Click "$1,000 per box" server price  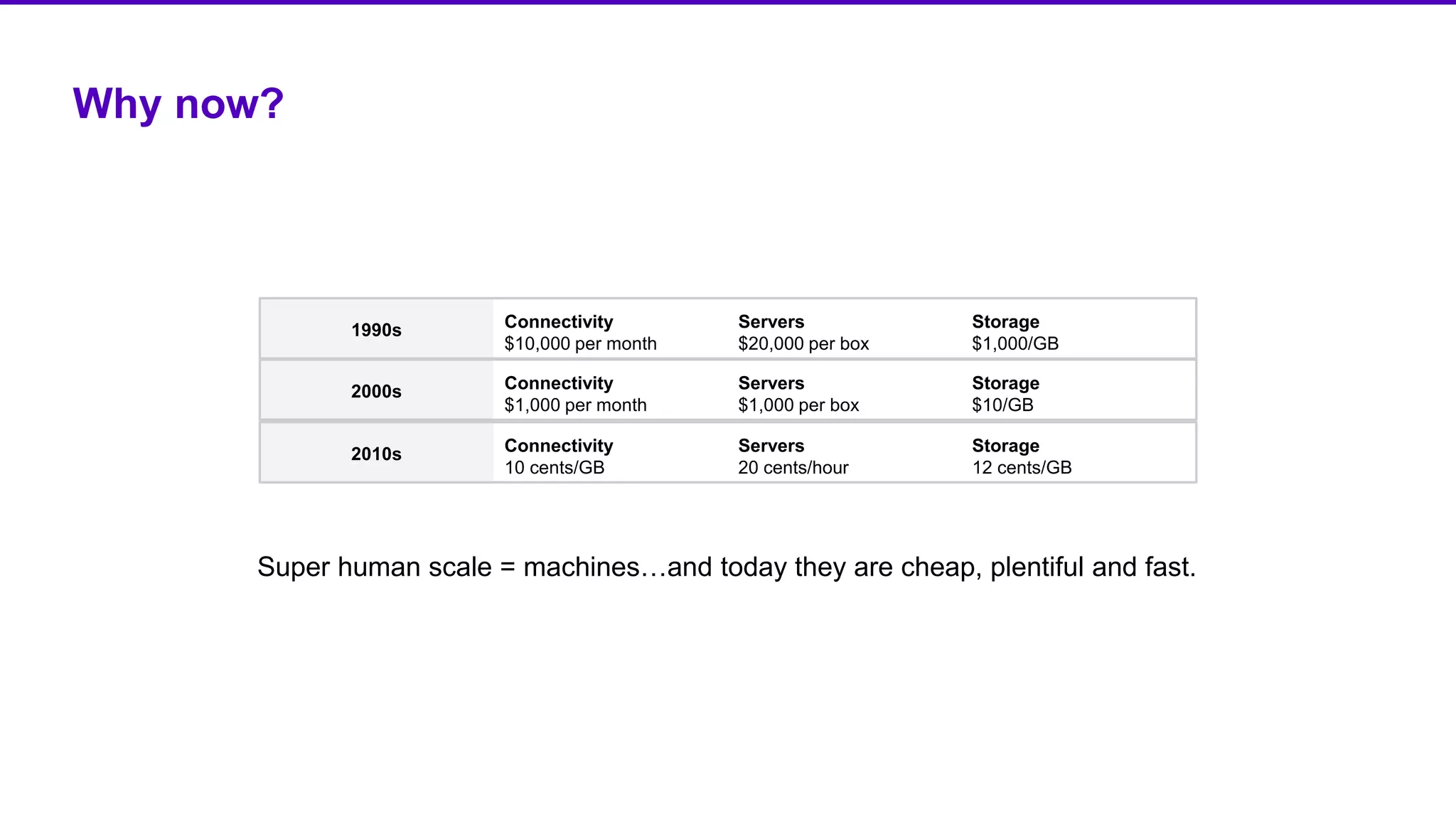point(798,405)
